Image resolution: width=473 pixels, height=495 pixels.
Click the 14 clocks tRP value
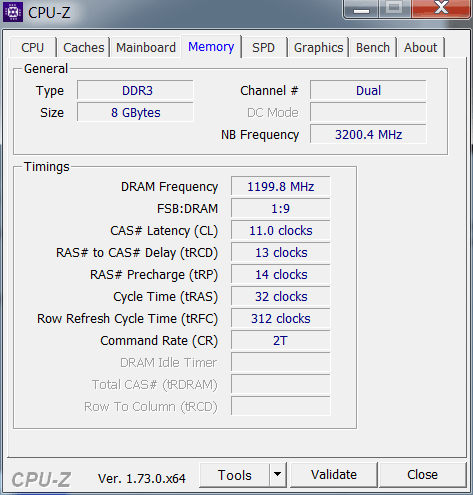pyautogui.click(x=281, y=275)
